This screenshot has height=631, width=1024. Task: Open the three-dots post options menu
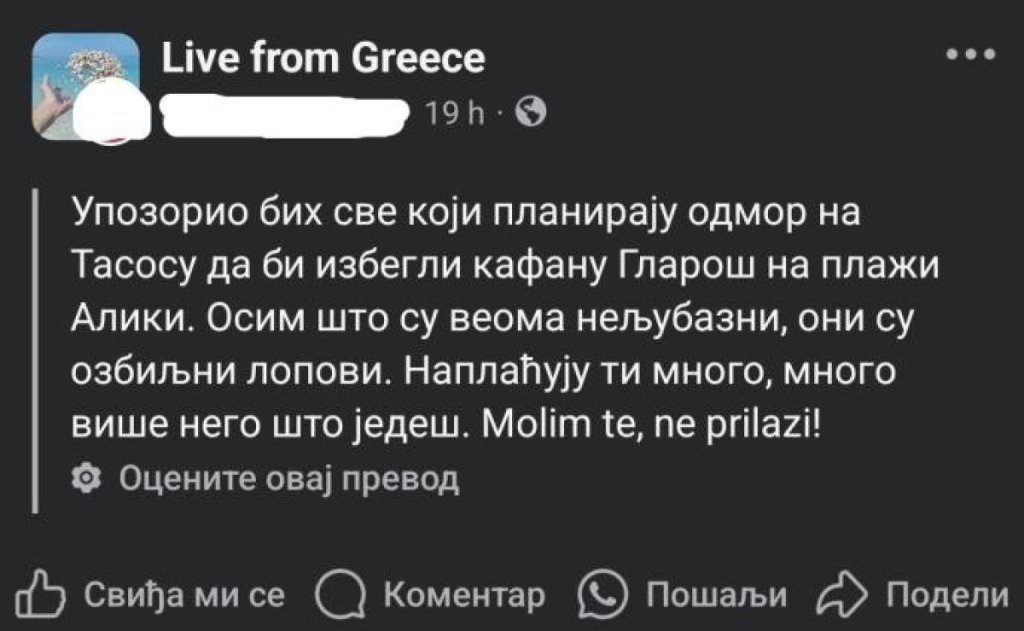tap(975, 55)
